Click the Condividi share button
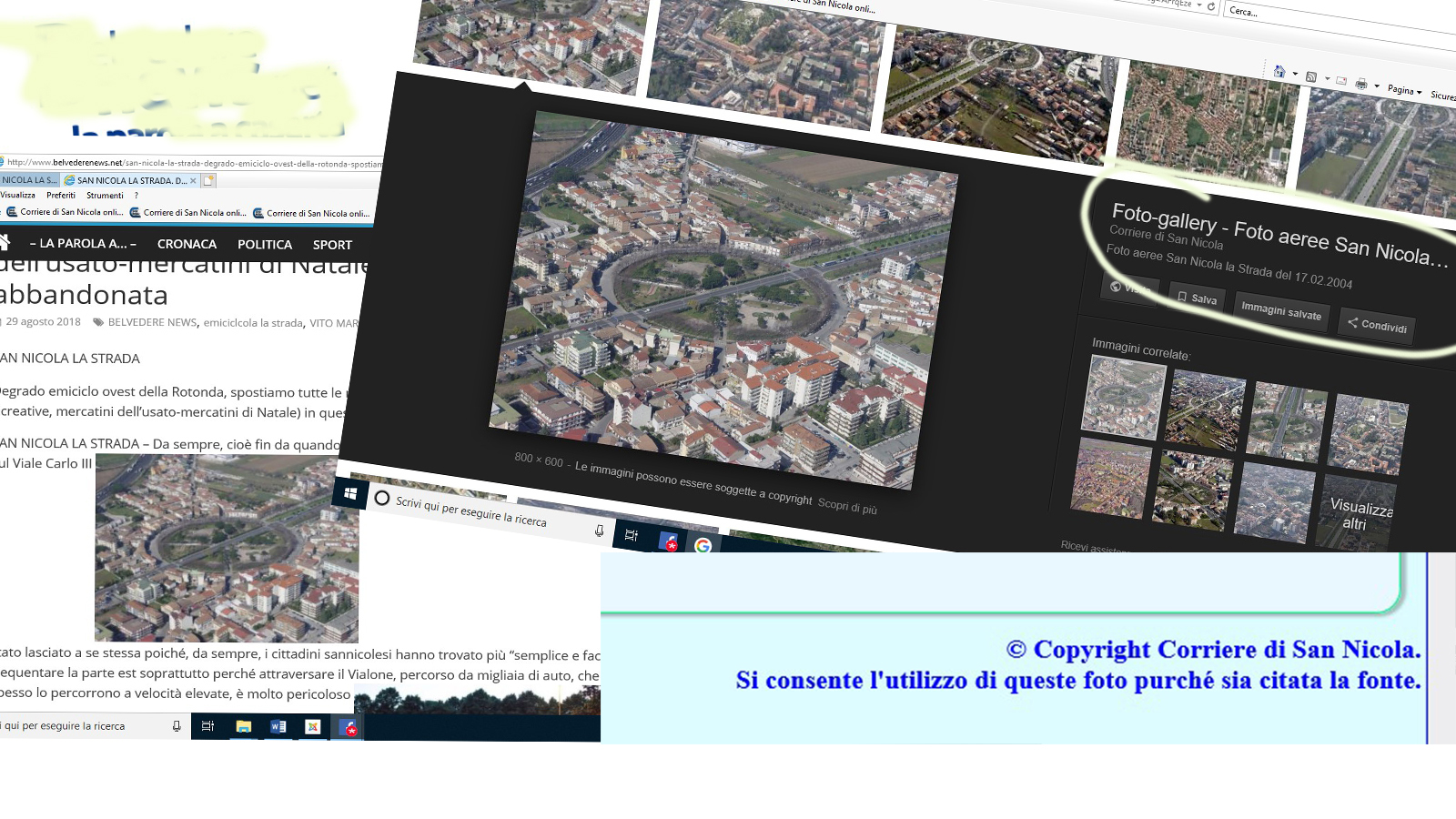The width and height of the screenshot is (1456, 819). 1377,325
